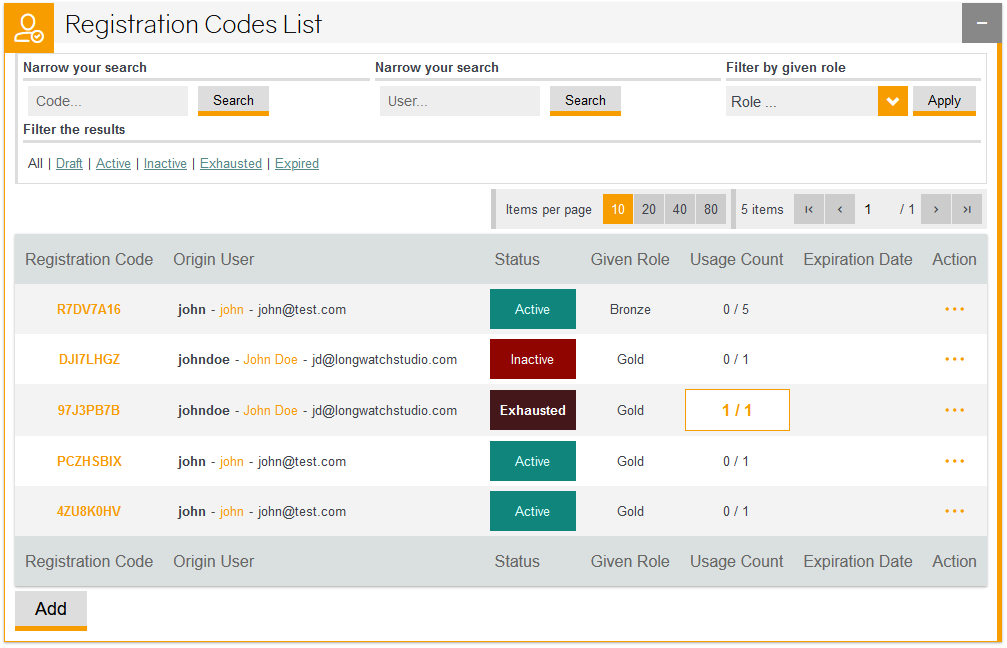Collapse the Registration Codes List panel
The width and height of the screenshot is (1007, 648).
pyautogui.click(x=981, y=23)
